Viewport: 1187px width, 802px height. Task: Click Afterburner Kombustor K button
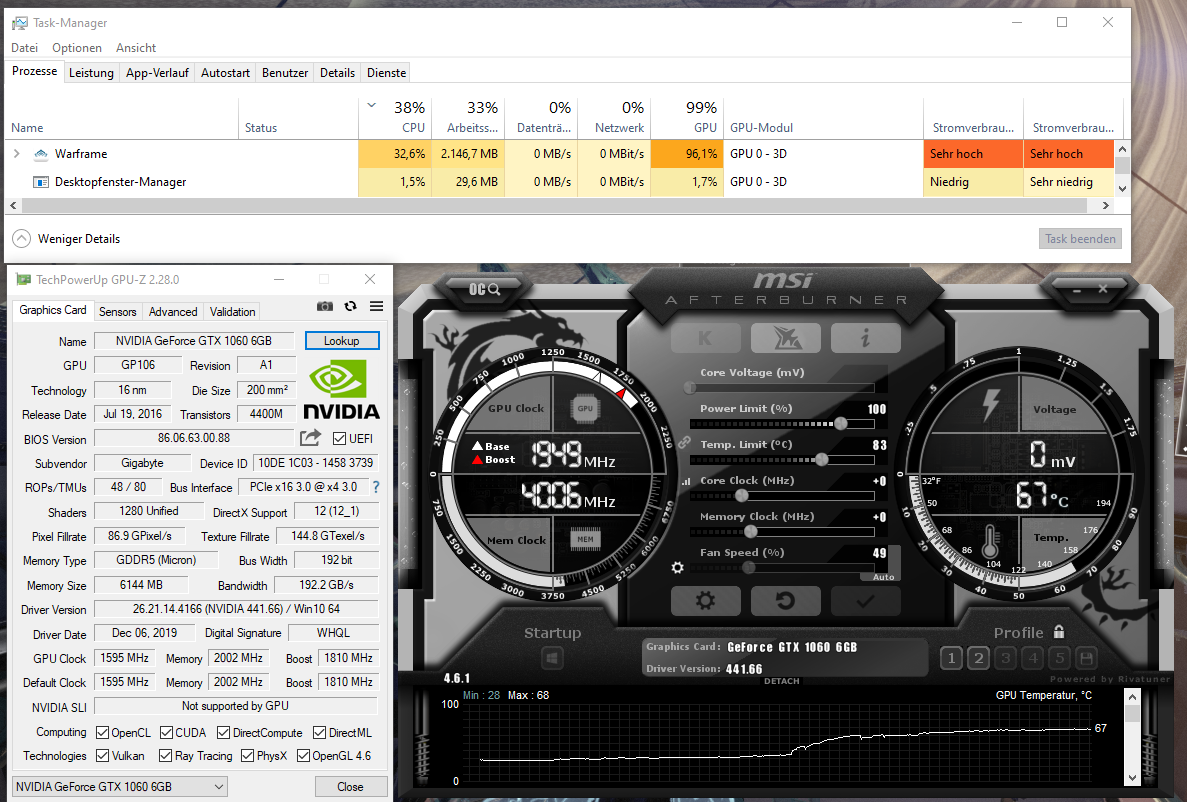click(706, 338)
